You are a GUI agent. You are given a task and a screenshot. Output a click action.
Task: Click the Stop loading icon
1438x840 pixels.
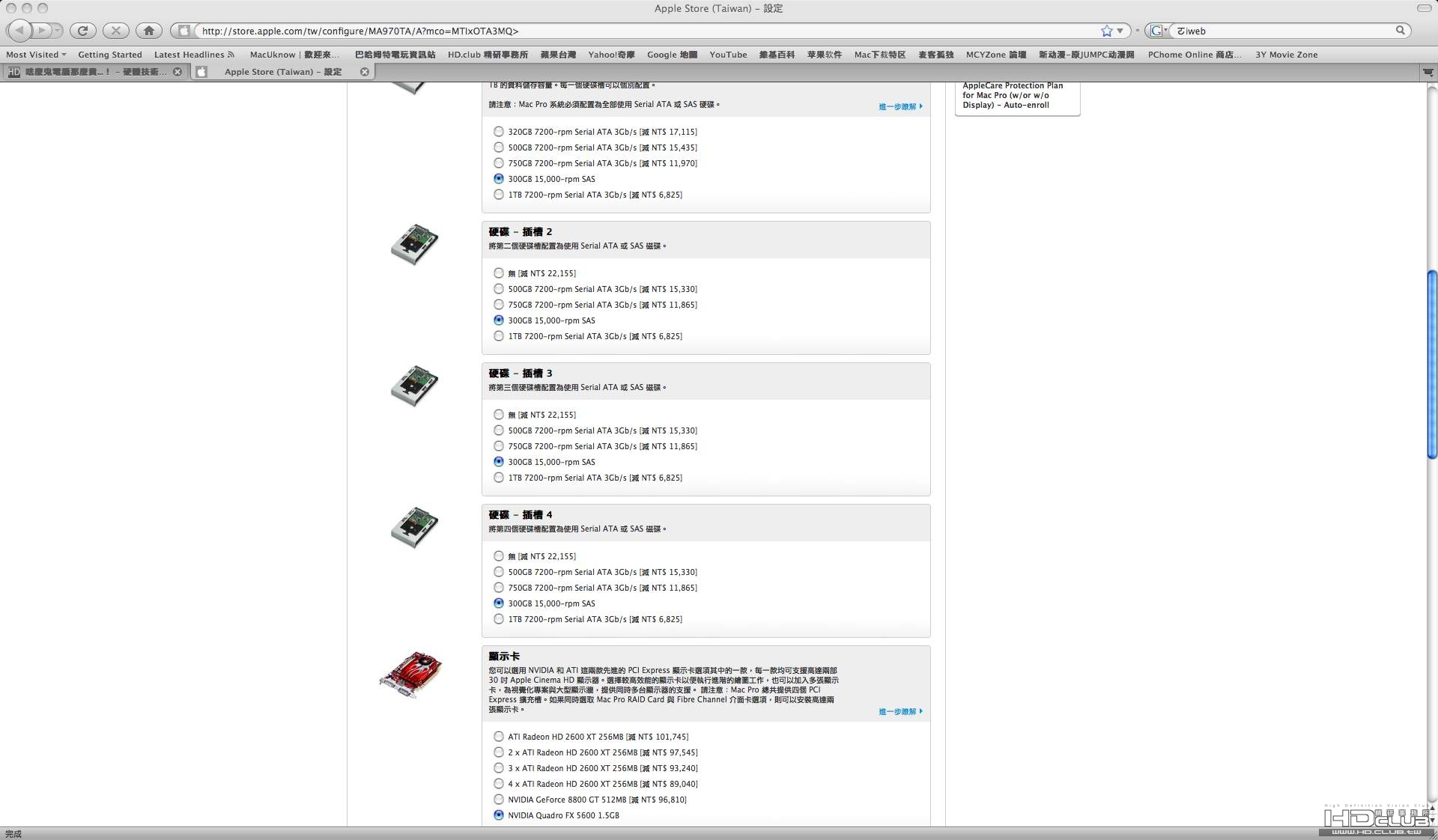[x=115, y=31]
